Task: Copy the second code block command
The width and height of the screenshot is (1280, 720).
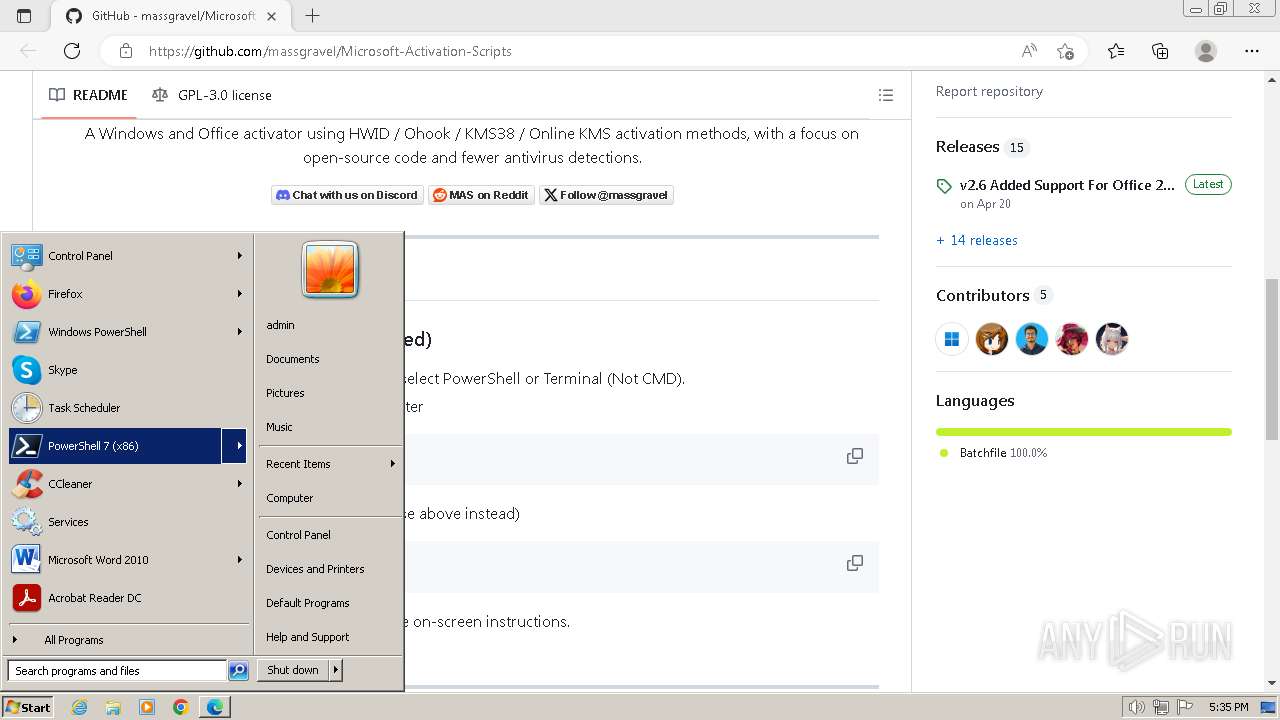Action: pyautogui.click(x=855, y=563)
